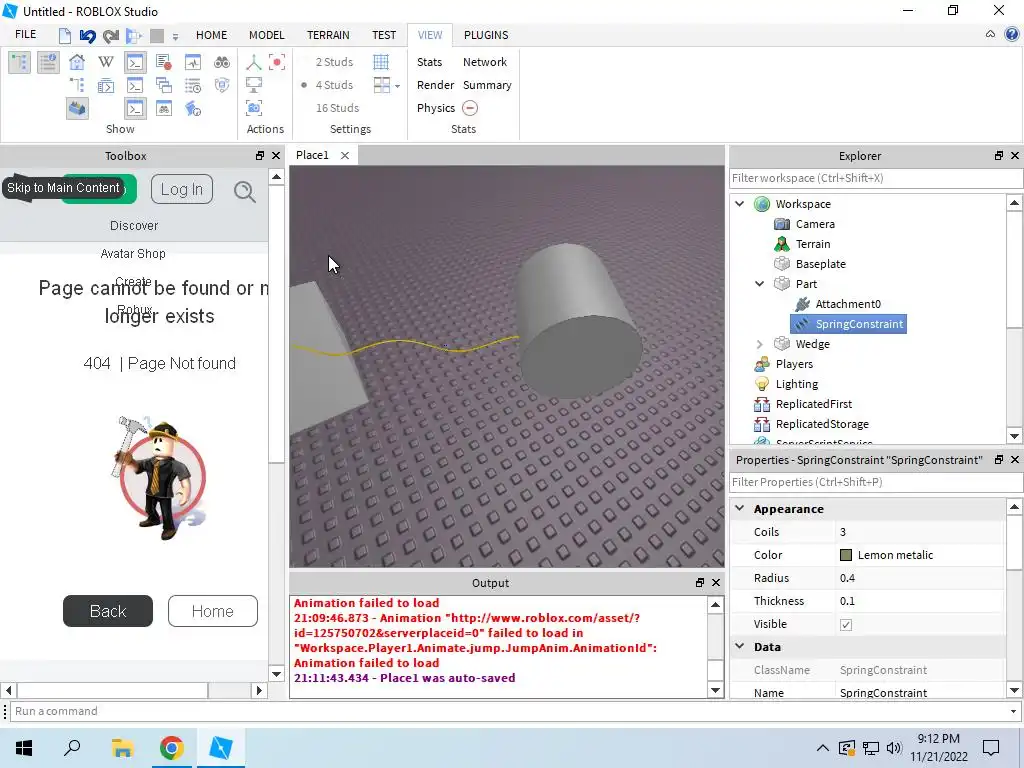The width and height of the screenshot is (1024, 768).
Task: Toggle the Display Axis icon in Actions
Action: [x=254, y=62]
